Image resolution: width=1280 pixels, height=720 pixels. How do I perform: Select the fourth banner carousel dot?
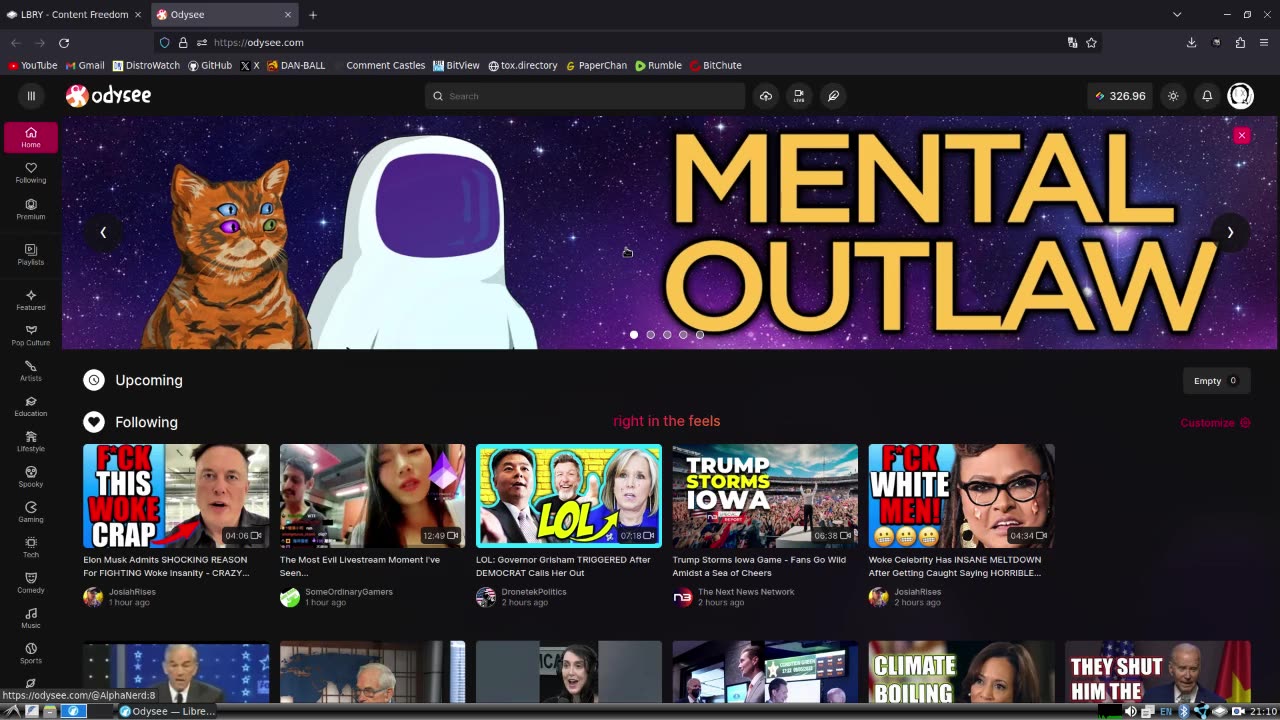point(684,335)
